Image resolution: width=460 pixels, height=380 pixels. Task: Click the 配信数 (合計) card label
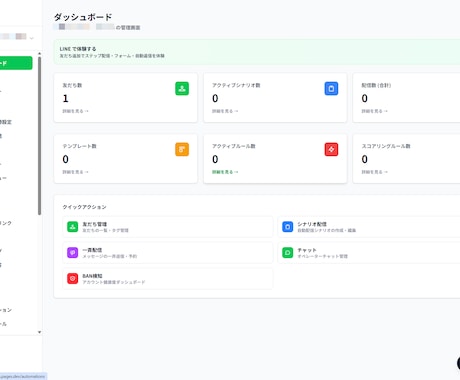[x=376, y=85]
